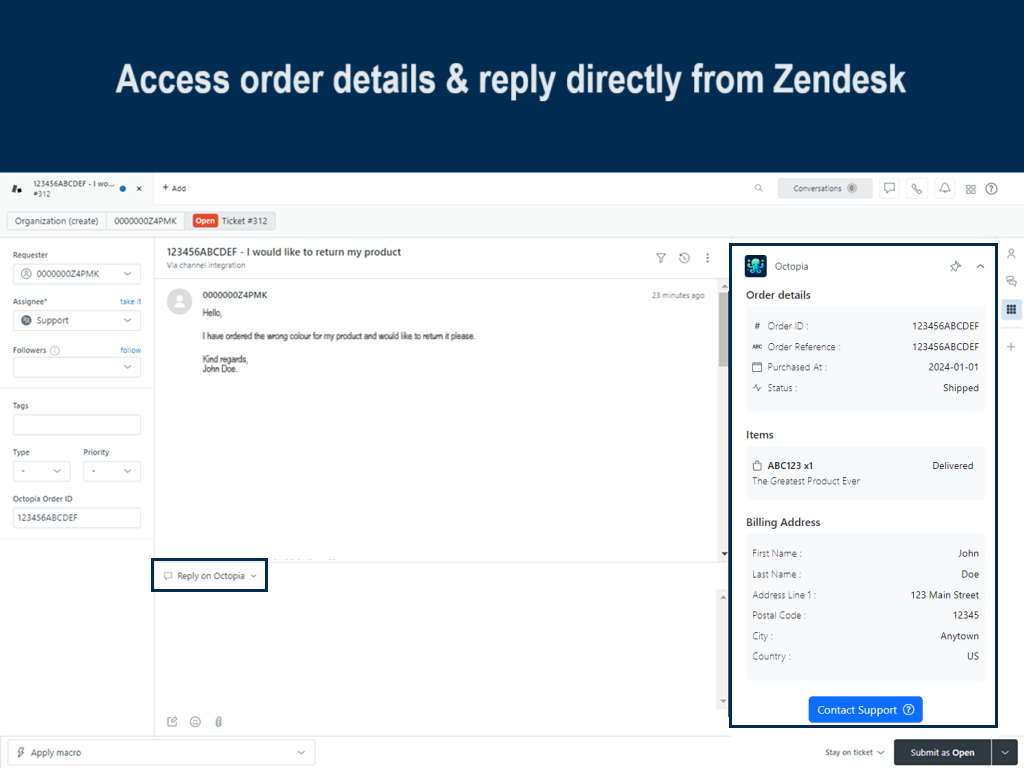This screenshot has height=768, width=1024.
Task: Click the conversation vertical scrollbar
Action: pyautogui.click(x=723, y=330)
